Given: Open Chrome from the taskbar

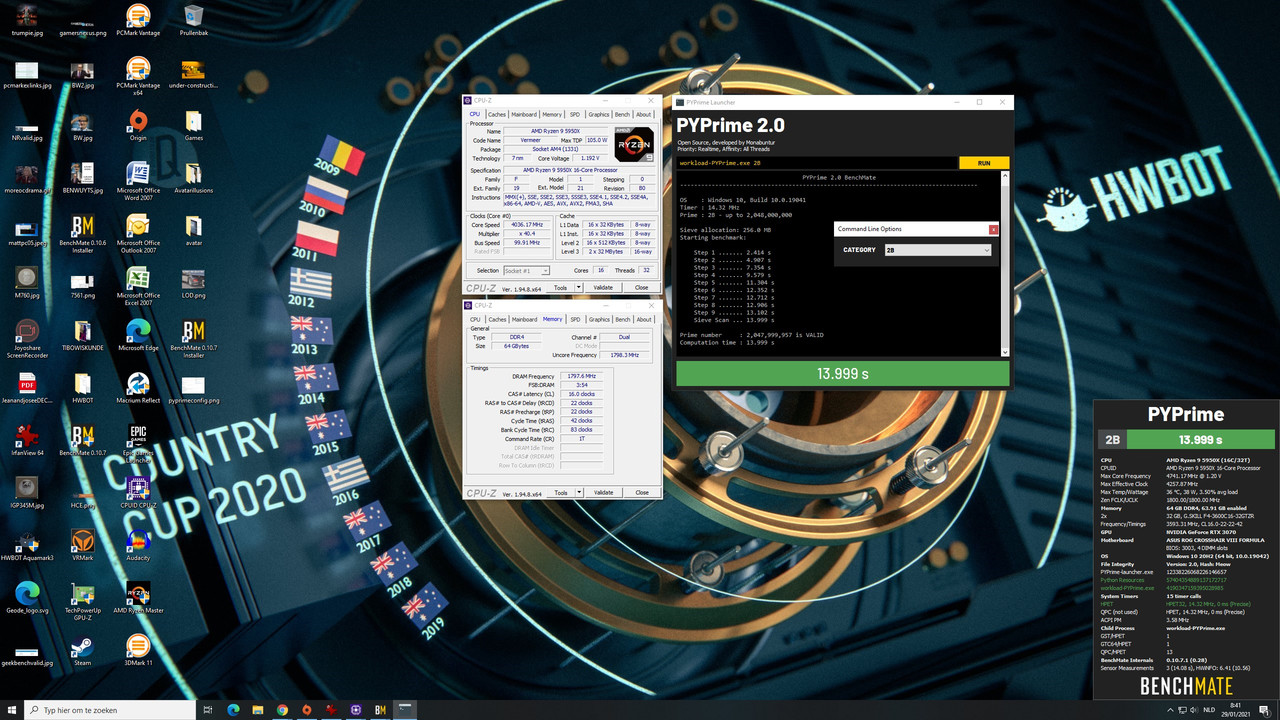Looking at the screenshot, I should [282, 710].
